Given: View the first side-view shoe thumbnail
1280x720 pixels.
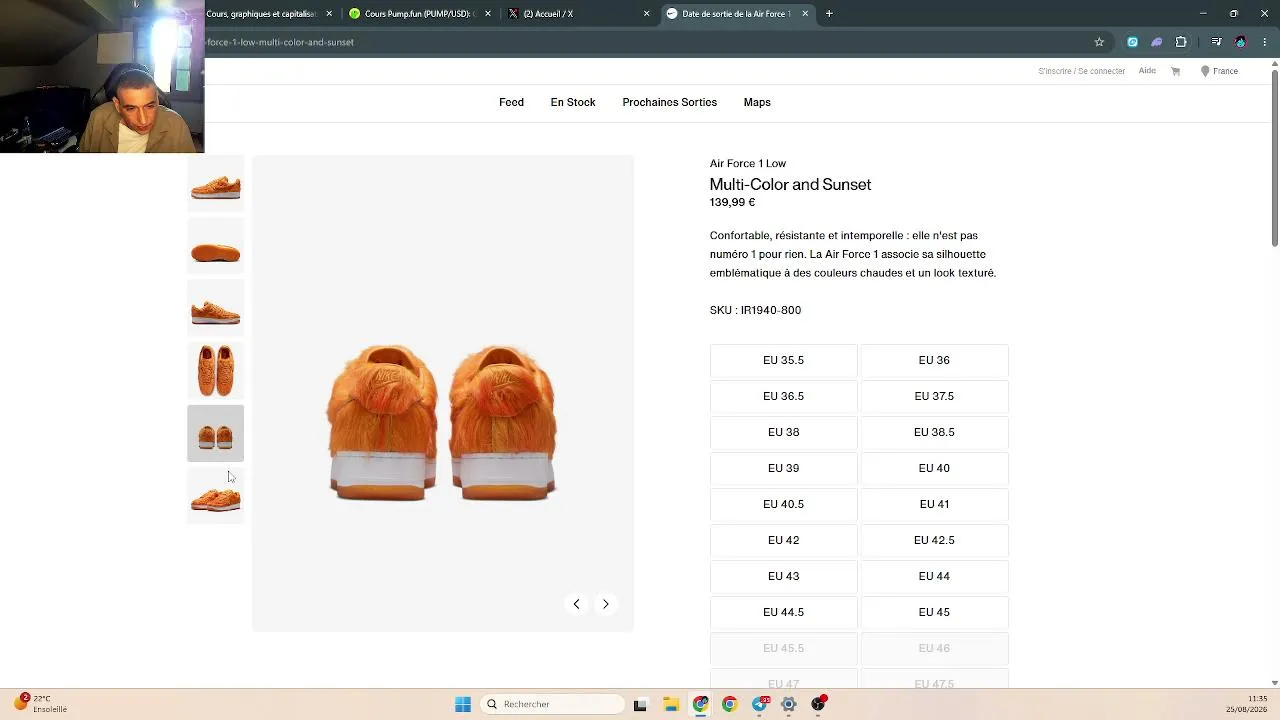Looking at the screenshot, I should click(215, 185).
